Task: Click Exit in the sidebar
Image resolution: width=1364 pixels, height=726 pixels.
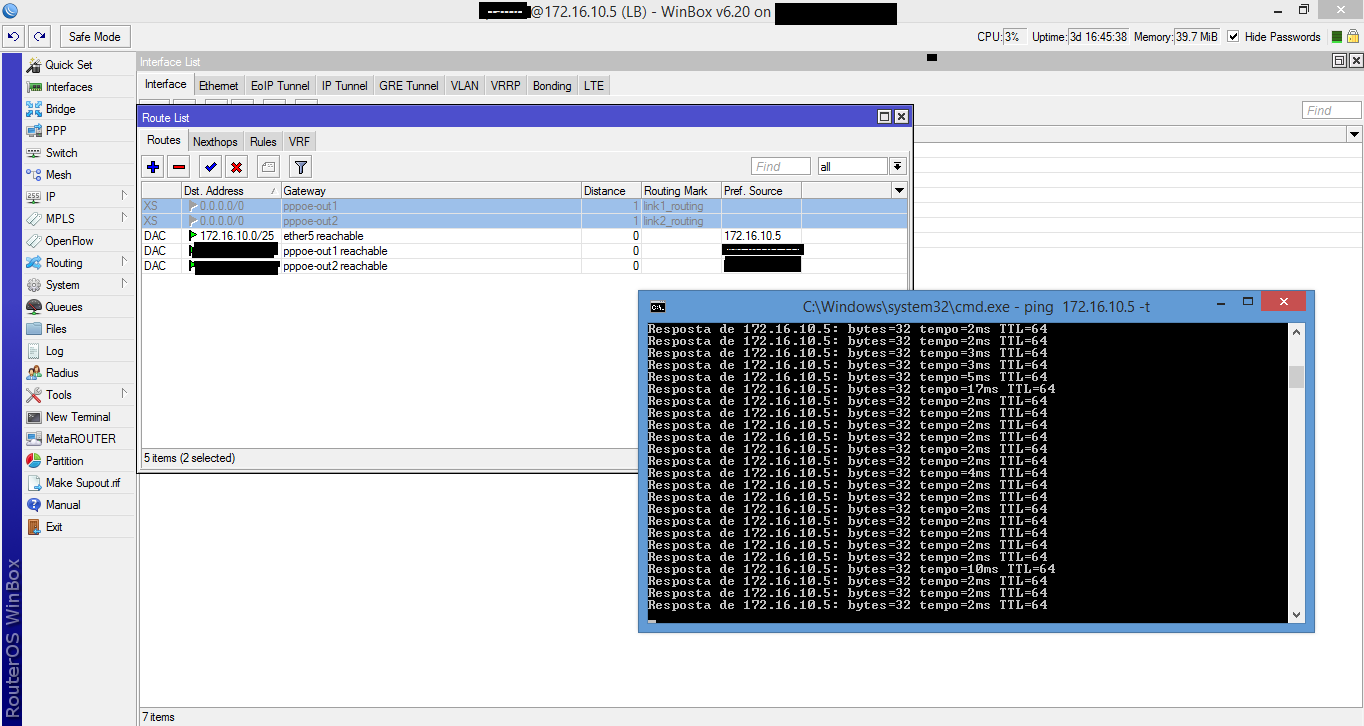Action: pos(54,527)
